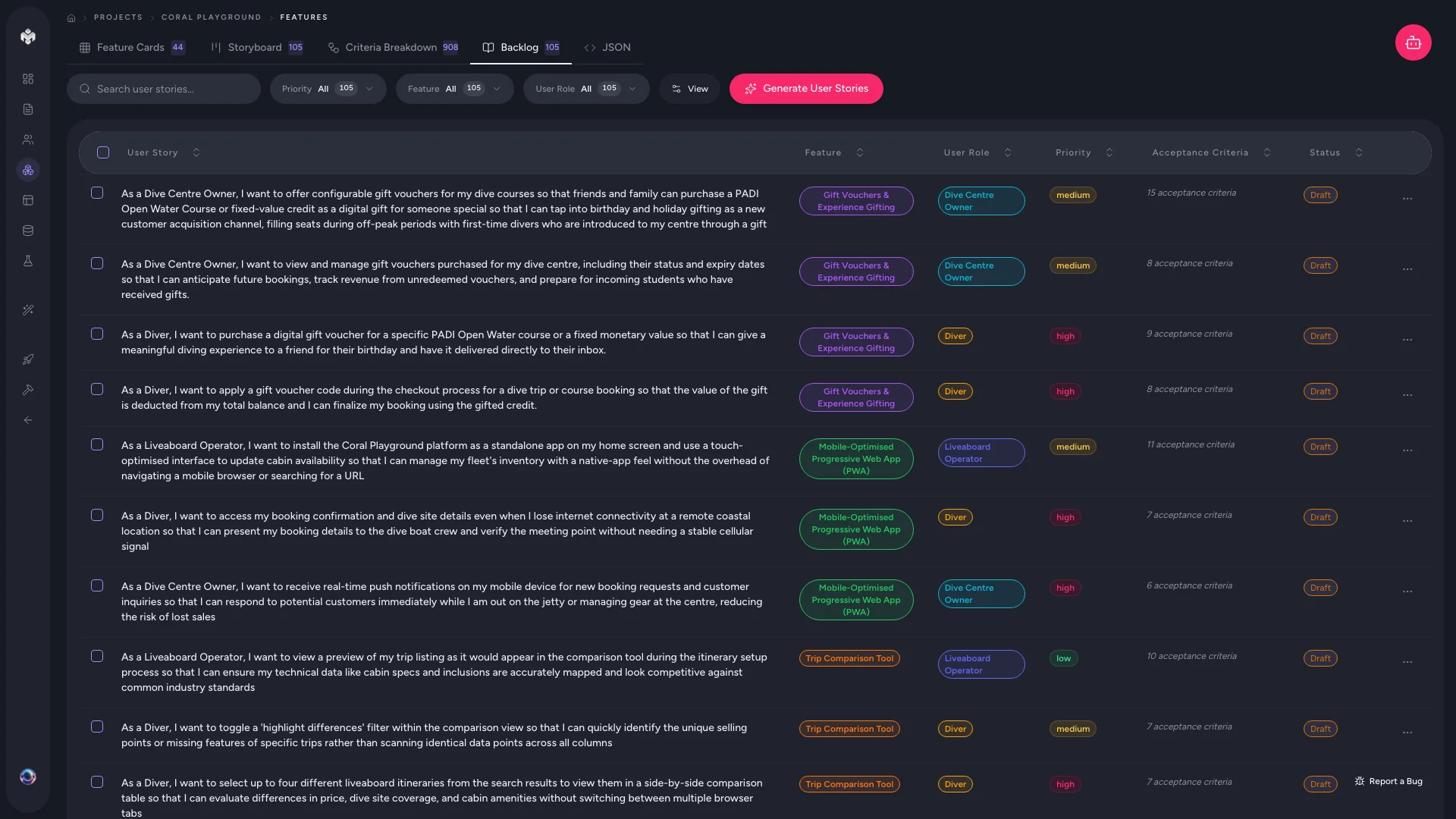Check the real-time push notifications row

97,585
